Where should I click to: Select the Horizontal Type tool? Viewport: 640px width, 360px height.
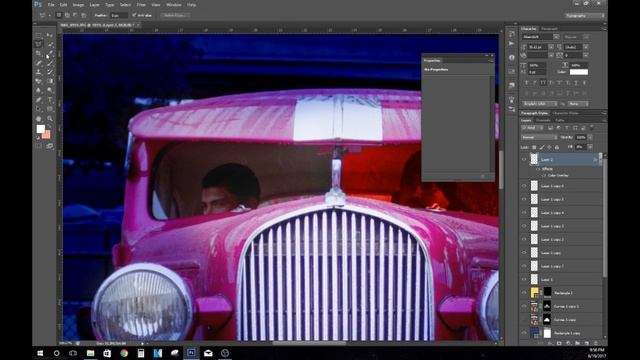50,100
